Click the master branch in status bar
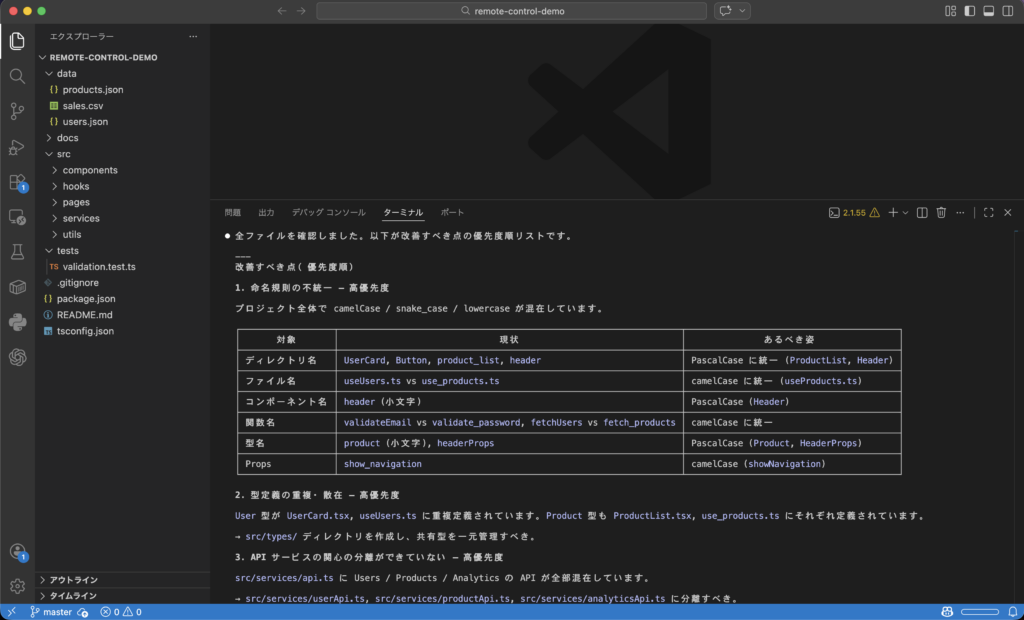This screenshot has width=1024, height=620. 52,612
